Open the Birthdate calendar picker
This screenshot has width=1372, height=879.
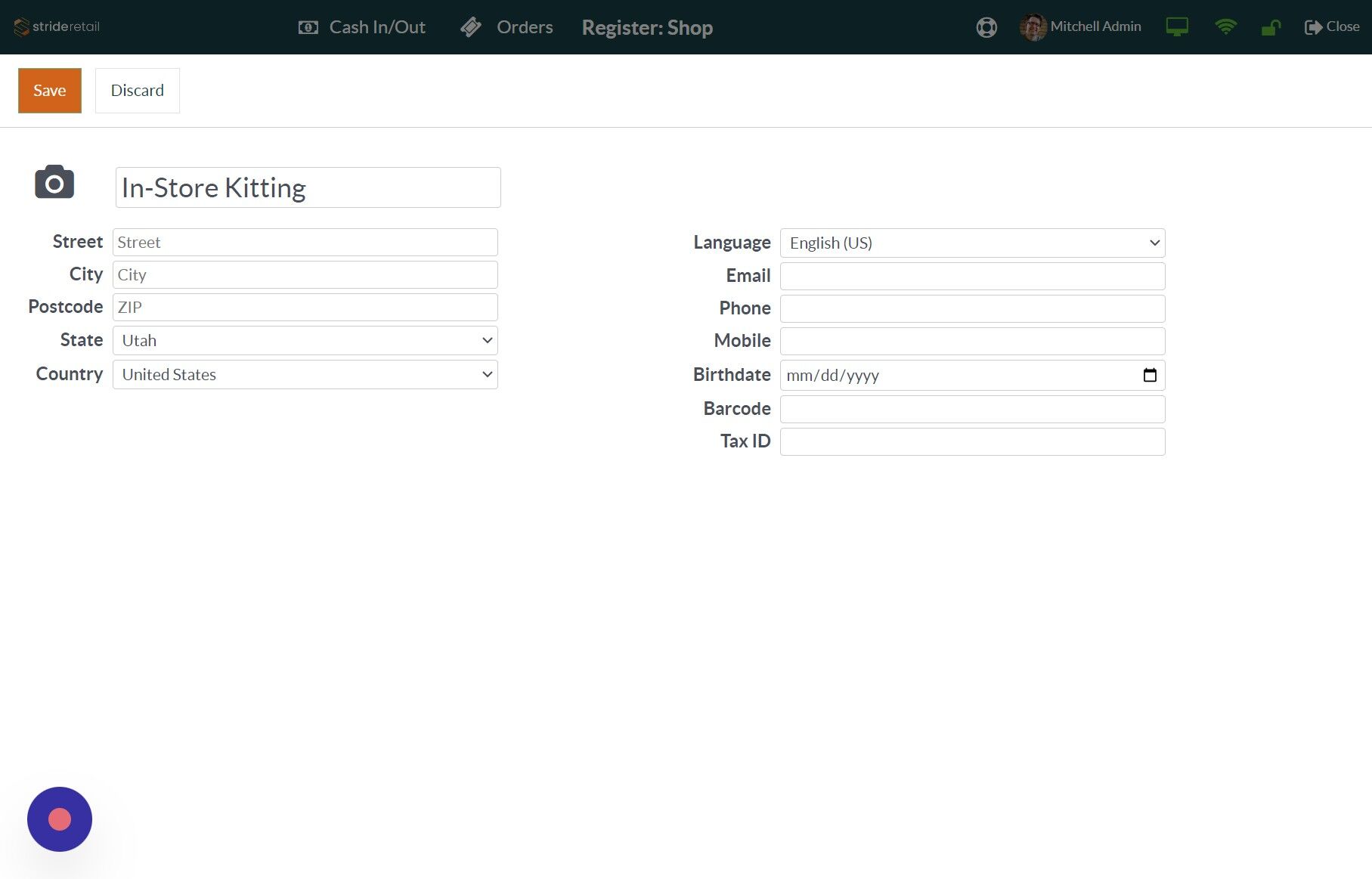[1150, 375]
